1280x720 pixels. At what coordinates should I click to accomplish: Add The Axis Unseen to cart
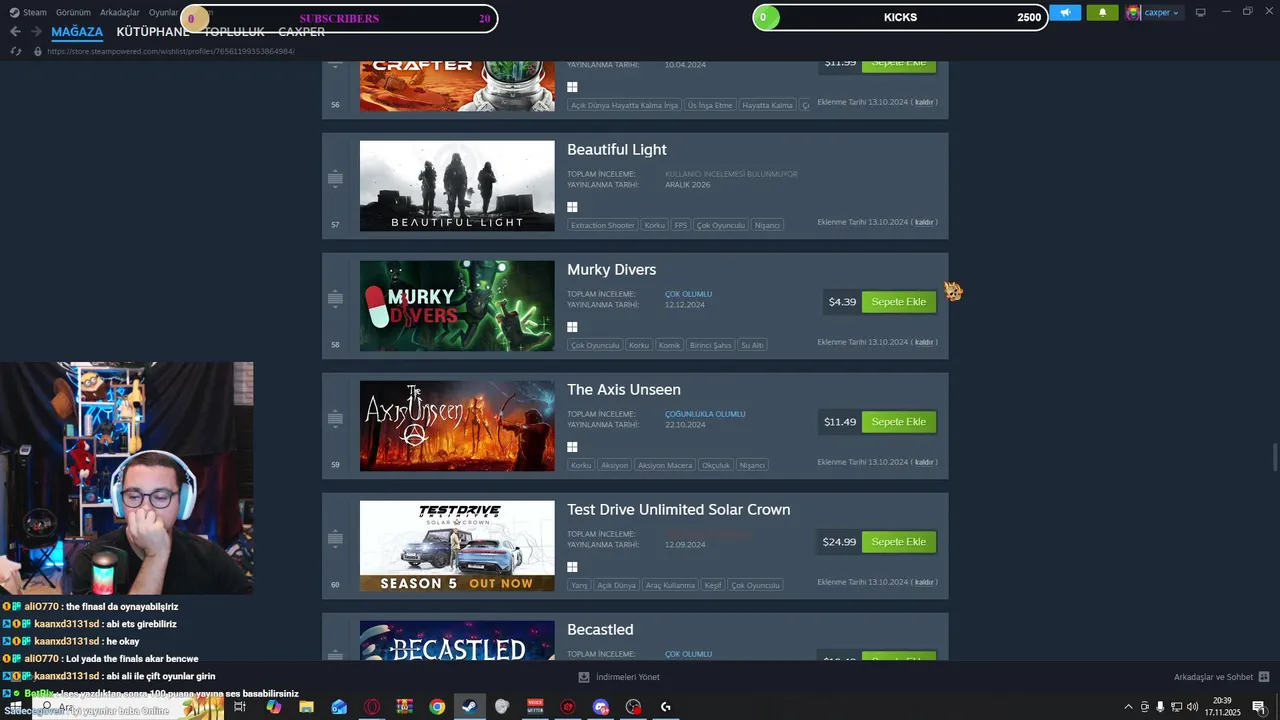tap(899, 422)
